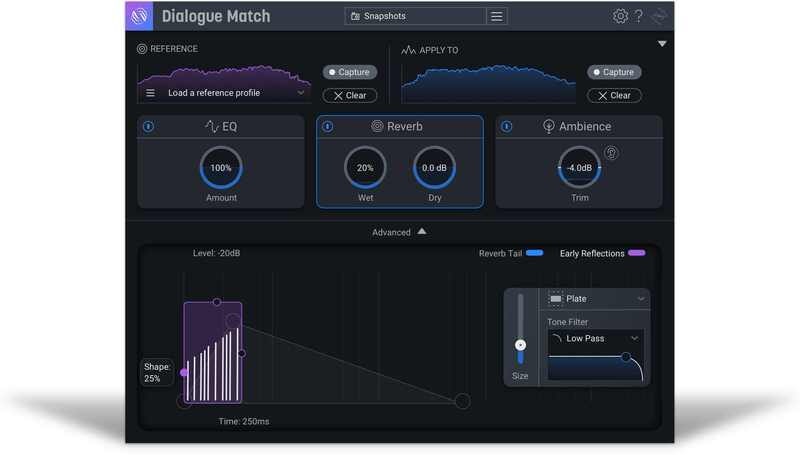Click the iZotope logo icon
The width and height of the screenshot is (800, 455).
click(x=139, y=16)
